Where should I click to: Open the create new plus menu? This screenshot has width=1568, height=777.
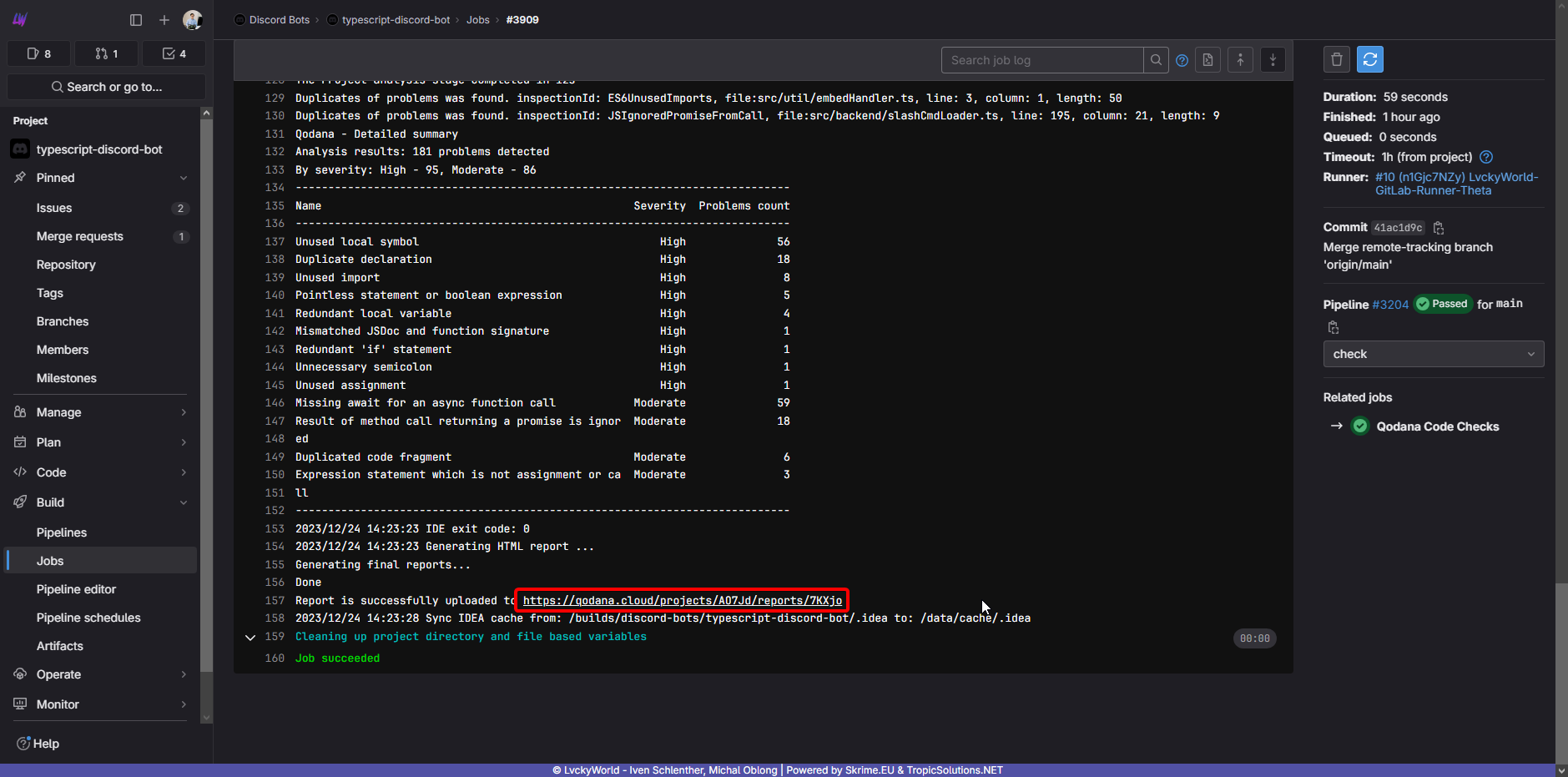point(164,20)
